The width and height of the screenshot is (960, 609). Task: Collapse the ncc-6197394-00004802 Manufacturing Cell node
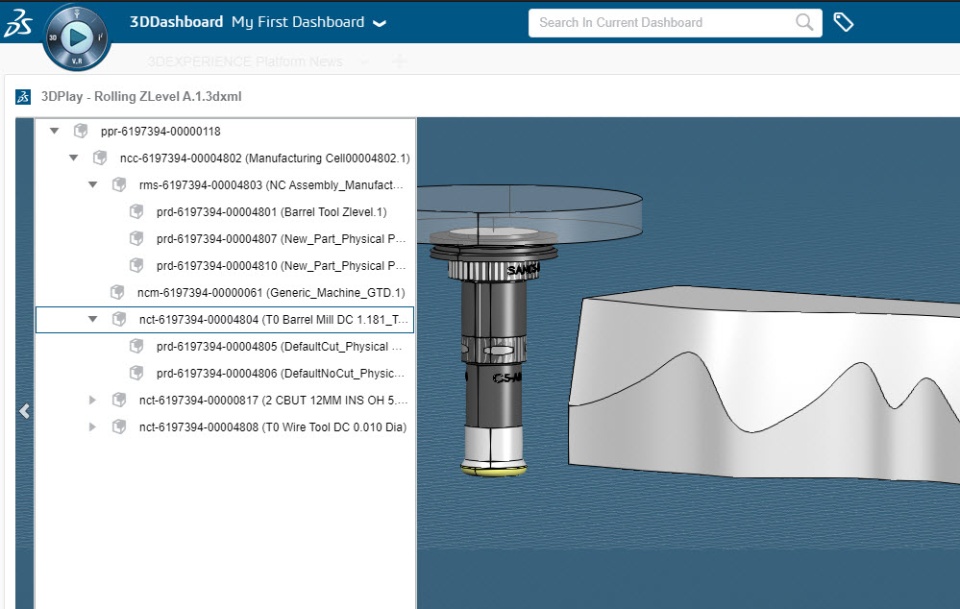(x=73, y=158)
